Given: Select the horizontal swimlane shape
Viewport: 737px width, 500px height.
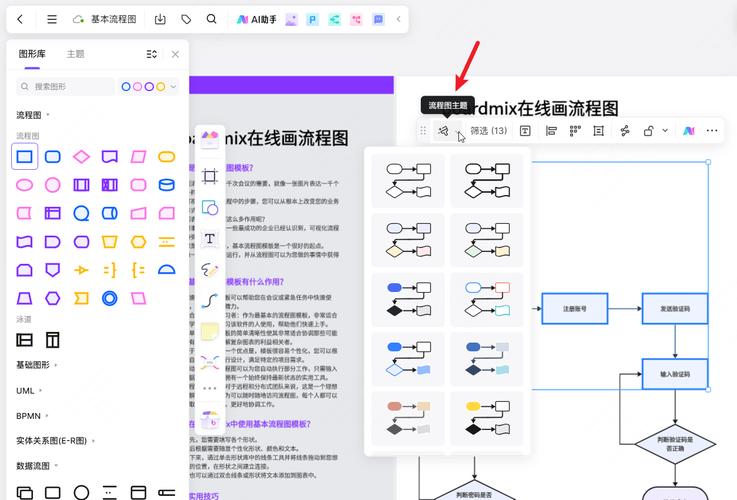Looking at the screenshot, I should [x=24, y=340].
